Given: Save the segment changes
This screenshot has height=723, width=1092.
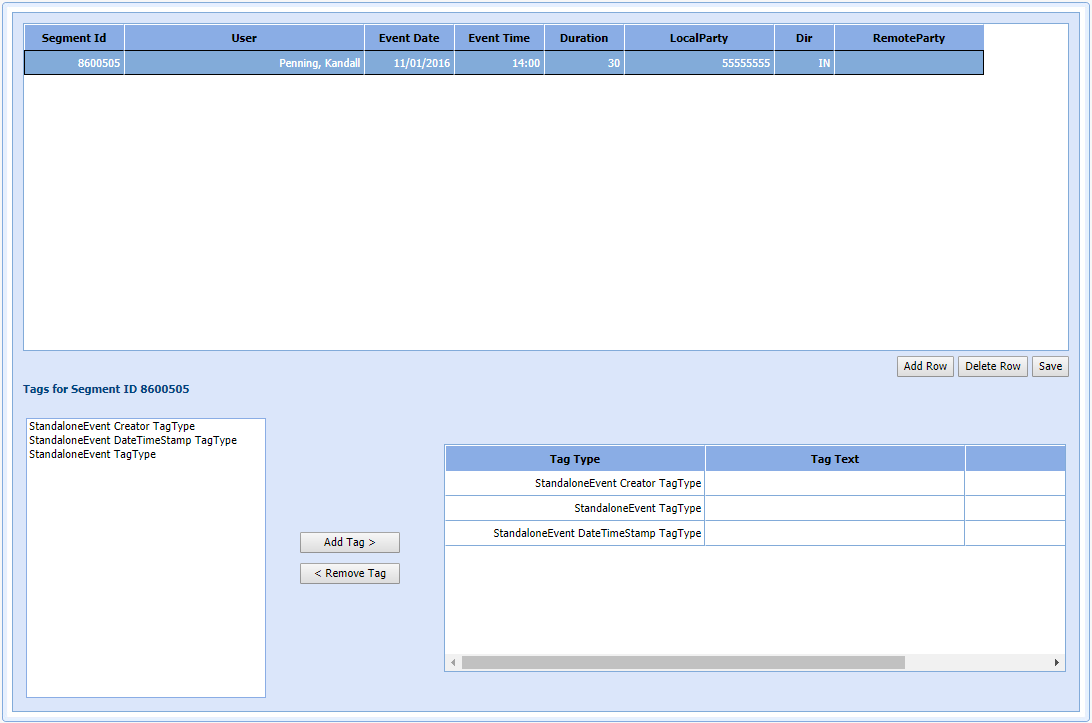Looking at the screenshot, I should coord(1050,366).
